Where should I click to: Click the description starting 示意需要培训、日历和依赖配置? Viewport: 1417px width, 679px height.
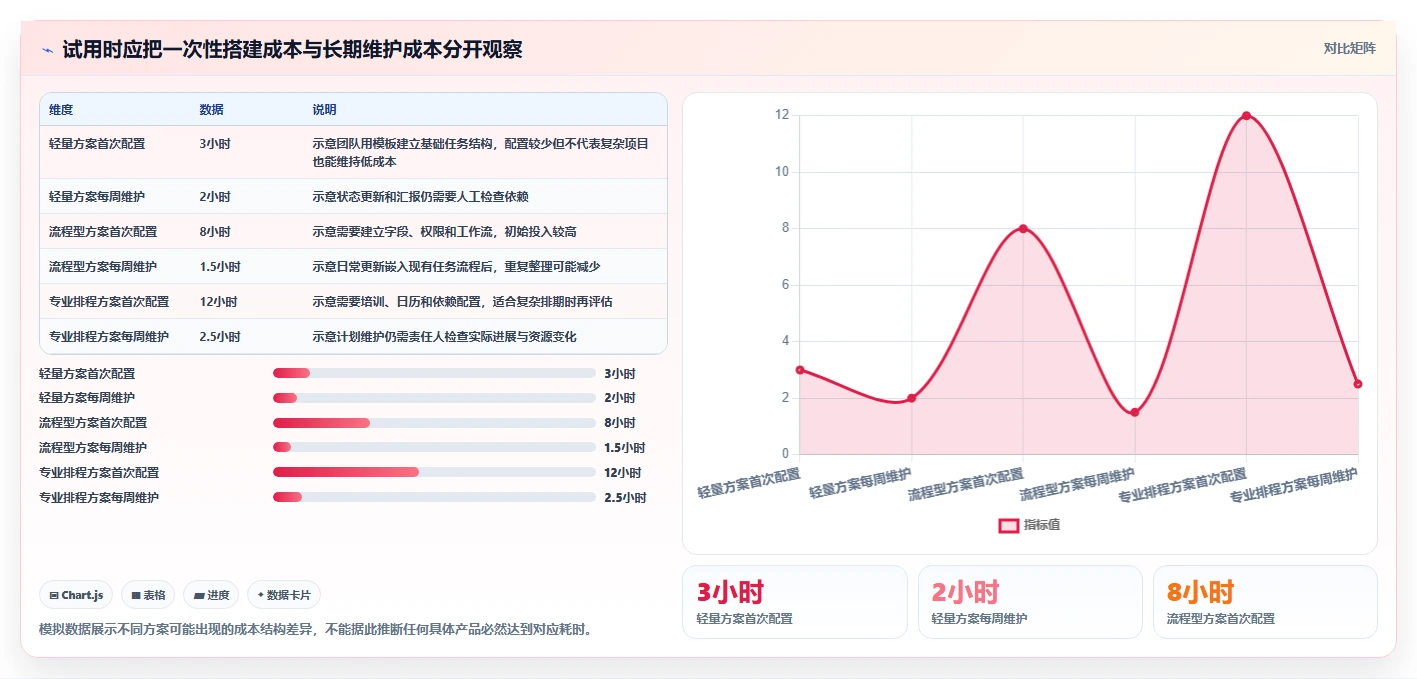462,301
